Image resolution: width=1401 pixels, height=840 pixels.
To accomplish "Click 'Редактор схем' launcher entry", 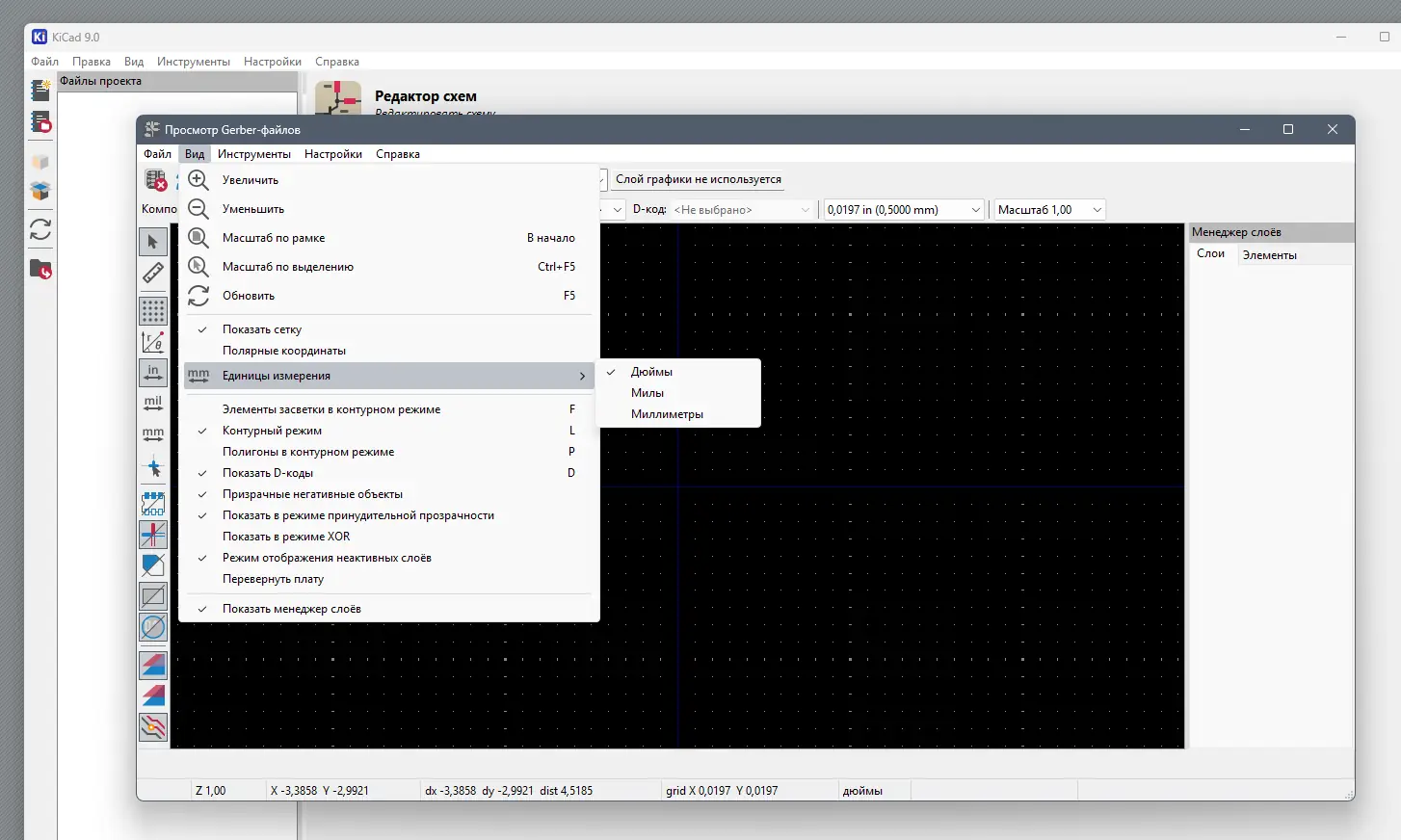I will tap(425, 96).
